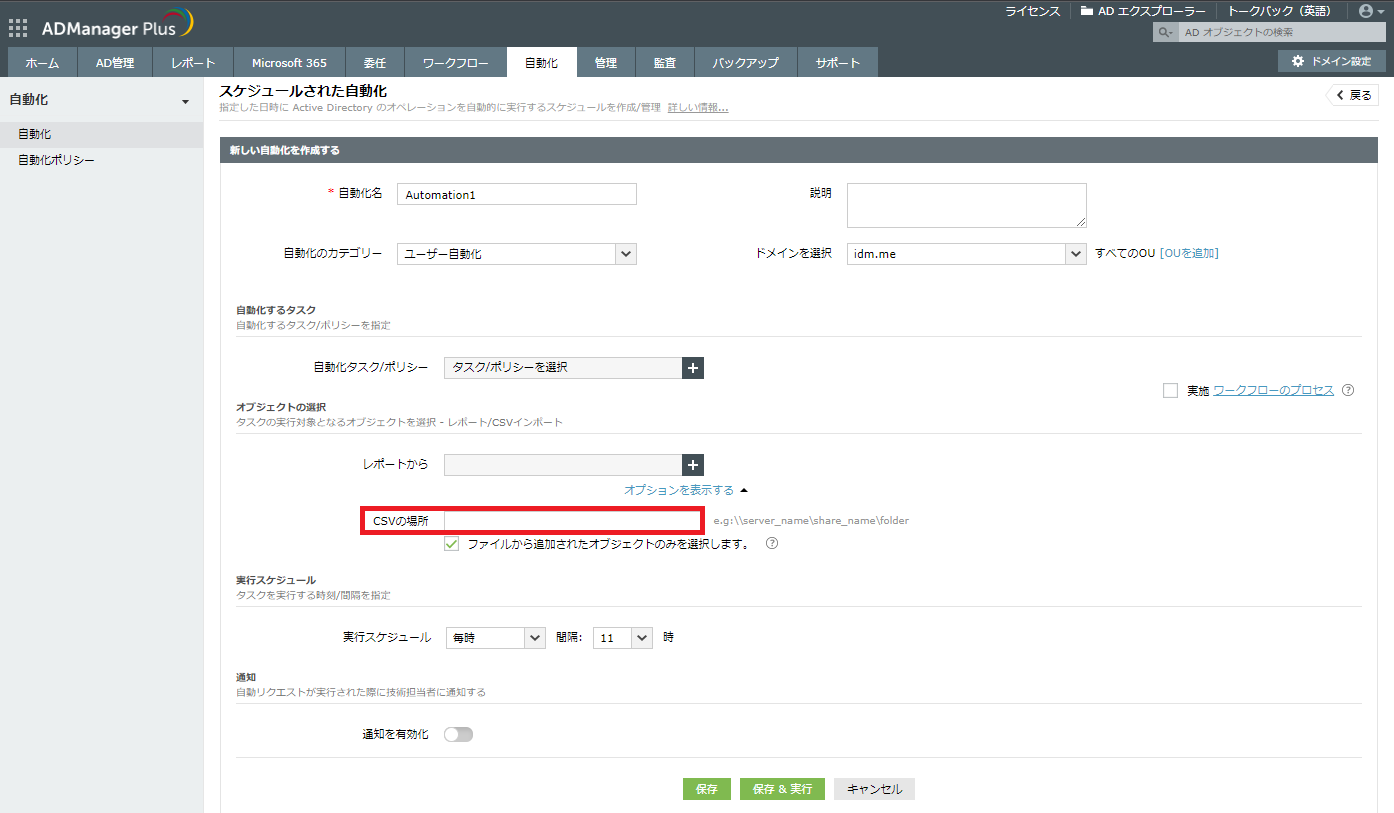Open ドメイン設定 button

pyautogui.click(x=1332, y=61)
